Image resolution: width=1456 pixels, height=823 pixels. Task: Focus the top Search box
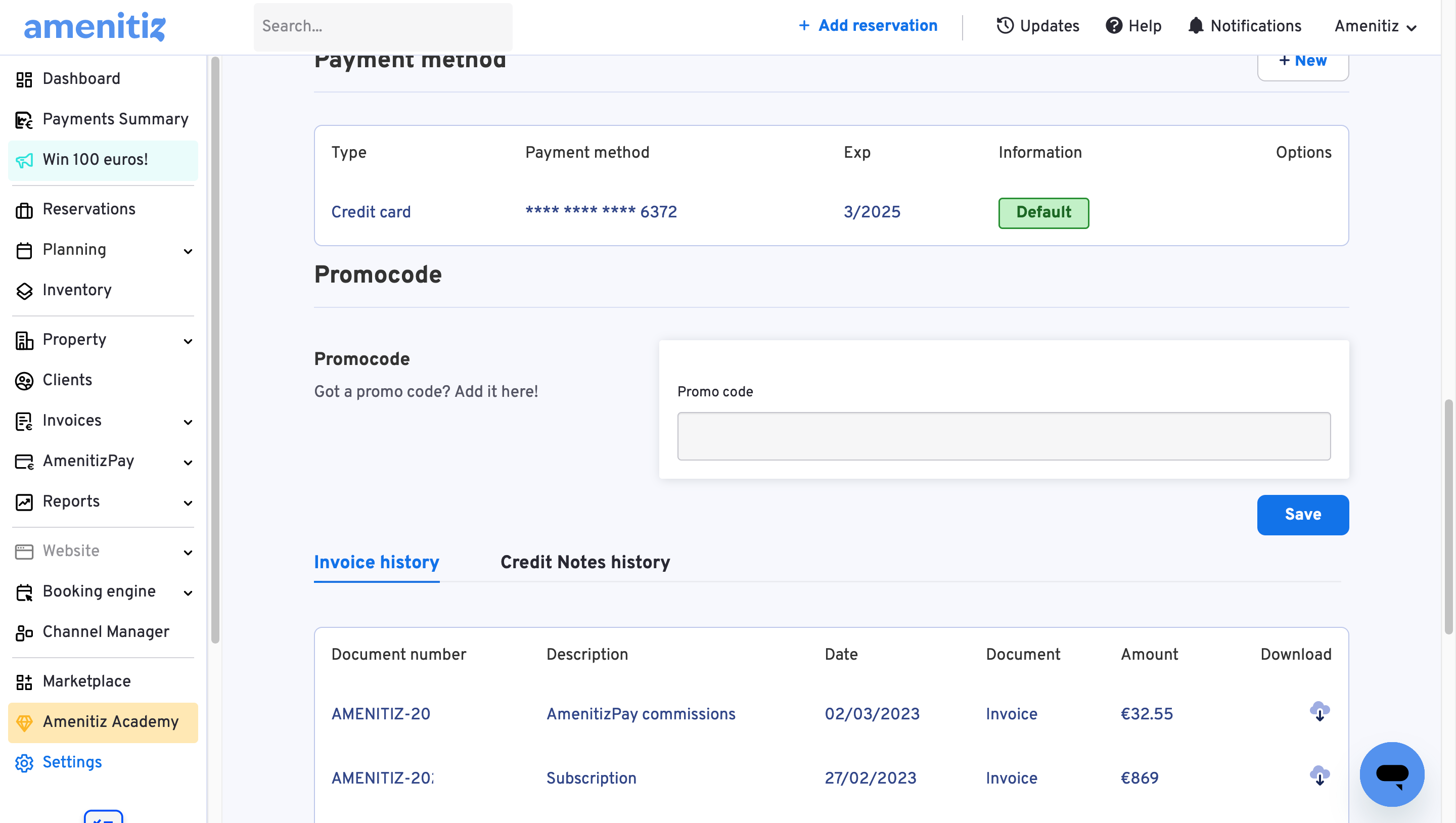click(383, 27)
